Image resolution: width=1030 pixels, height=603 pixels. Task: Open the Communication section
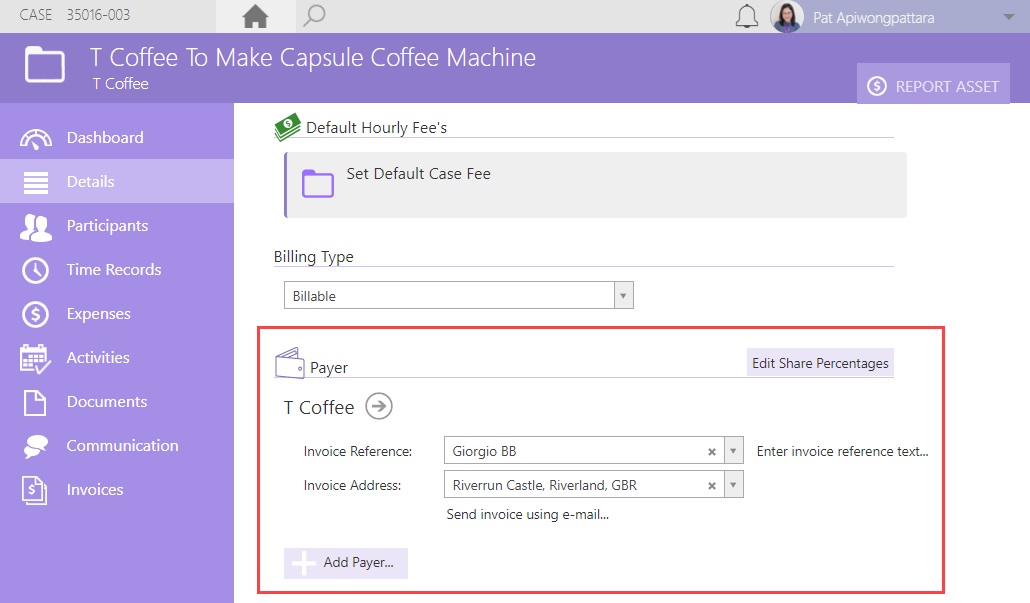pos(117,445)
